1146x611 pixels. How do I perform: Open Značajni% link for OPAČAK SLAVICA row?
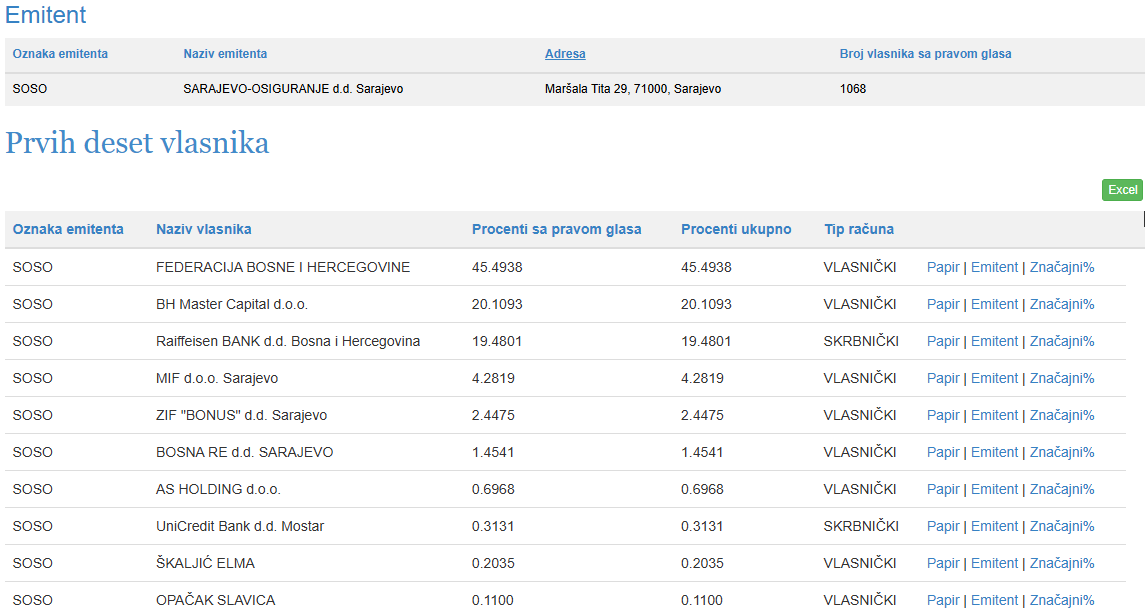[x=1062, y=601]
